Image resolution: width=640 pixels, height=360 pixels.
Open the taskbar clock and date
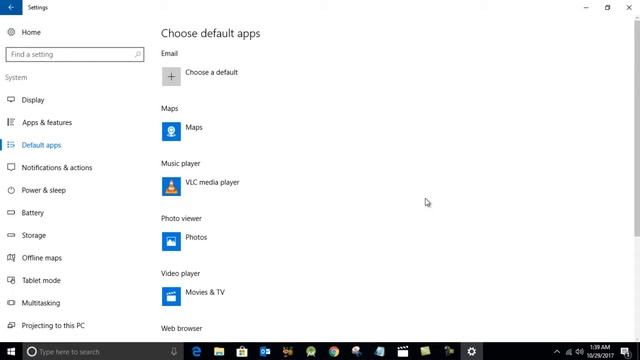[600, 351]
